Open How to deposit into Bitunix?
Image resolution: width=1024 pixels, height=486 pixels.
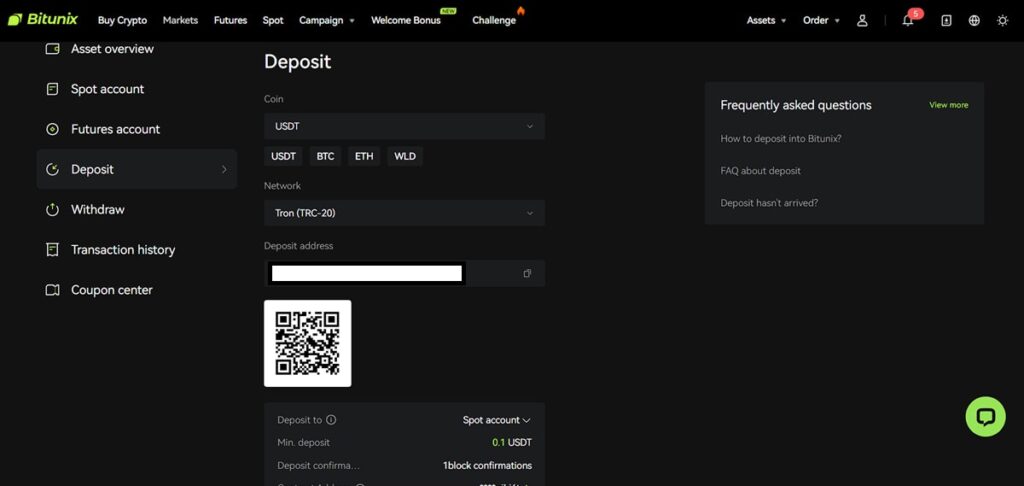tap(780, 138)
